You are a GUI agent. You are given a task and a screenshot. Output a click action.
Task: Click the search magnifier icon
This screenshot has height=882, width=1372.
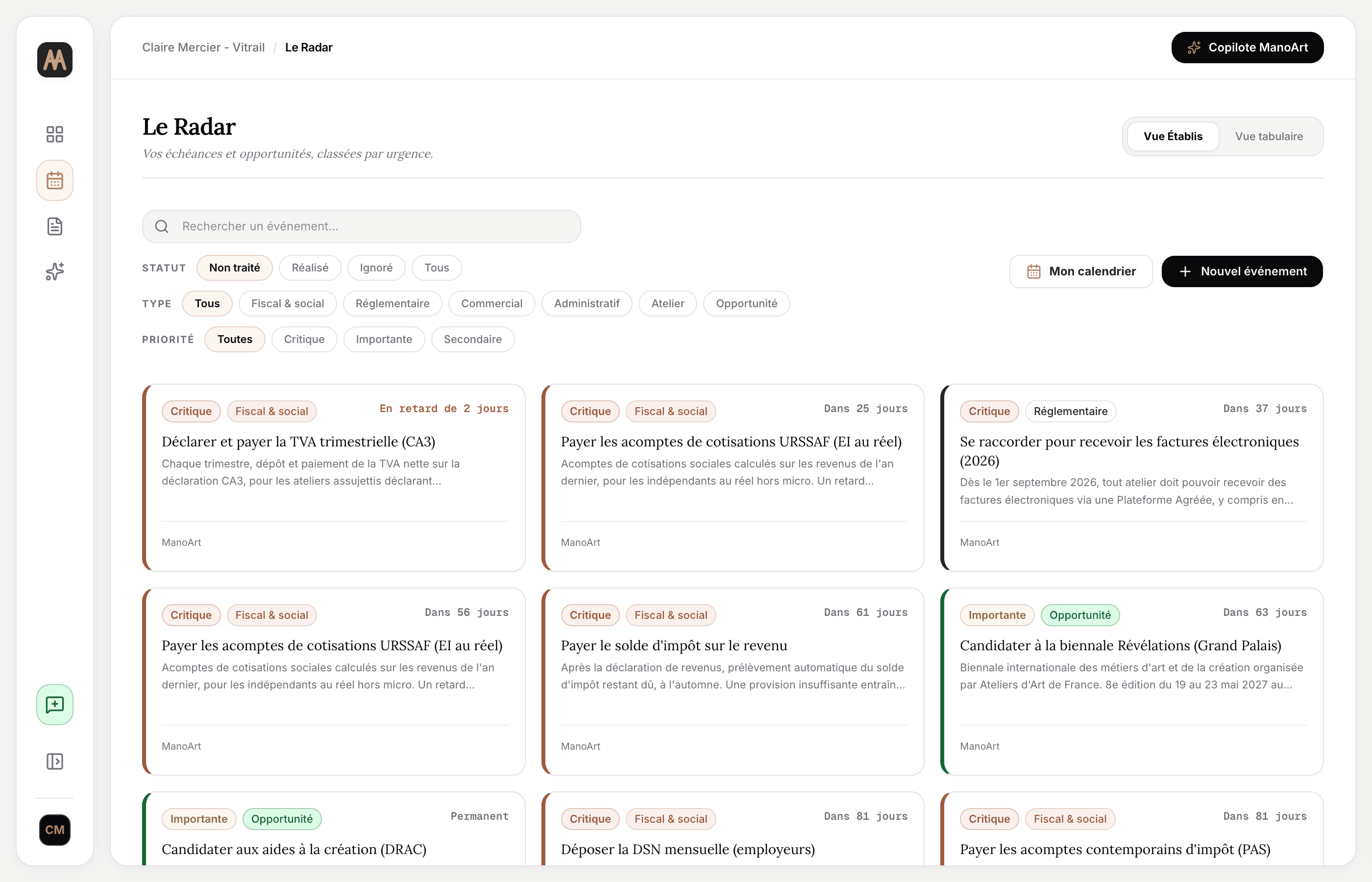click(x=162, y=226)
